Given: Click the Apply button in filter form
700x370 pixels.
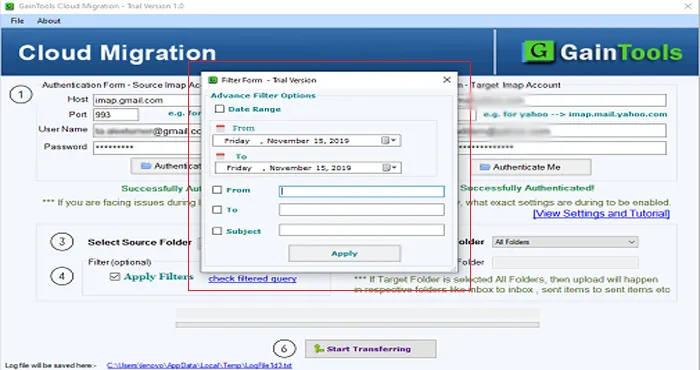Looking at the screenshot, I should point(345,254).
